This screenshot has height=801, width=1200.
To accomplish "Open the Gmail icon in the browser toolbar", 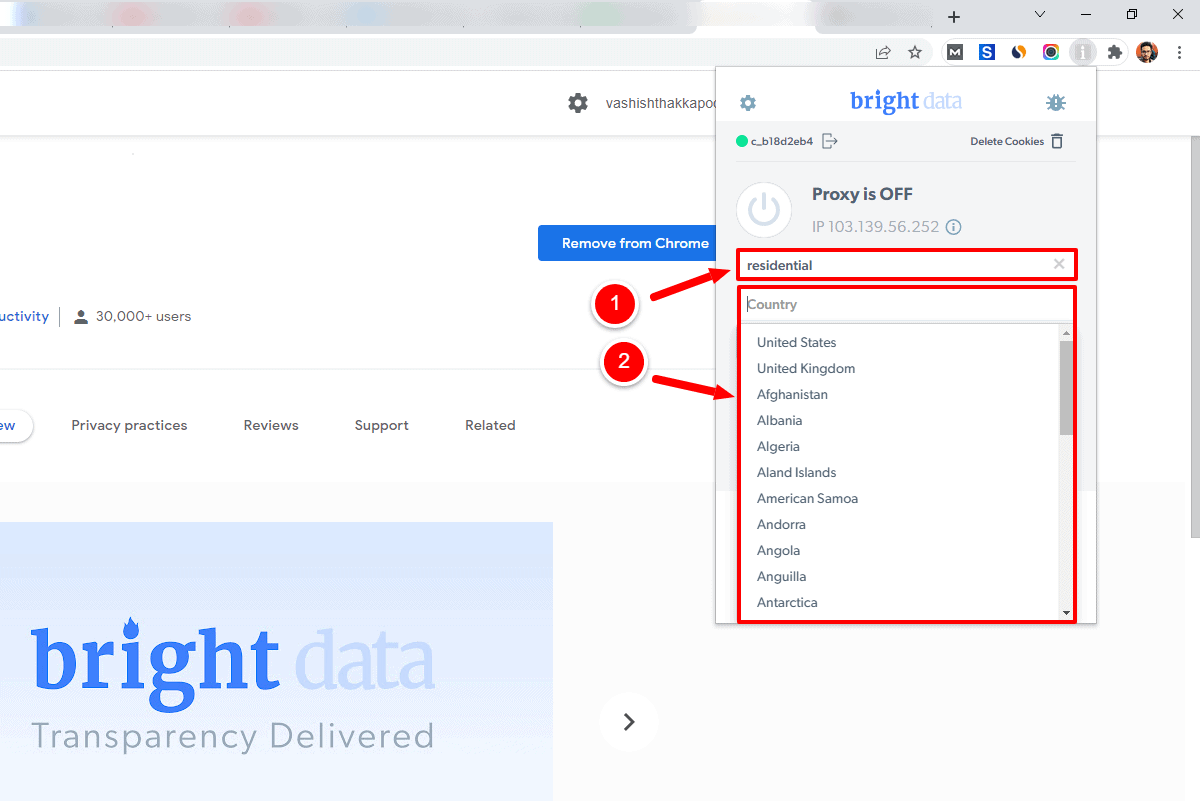I will 955,52.
